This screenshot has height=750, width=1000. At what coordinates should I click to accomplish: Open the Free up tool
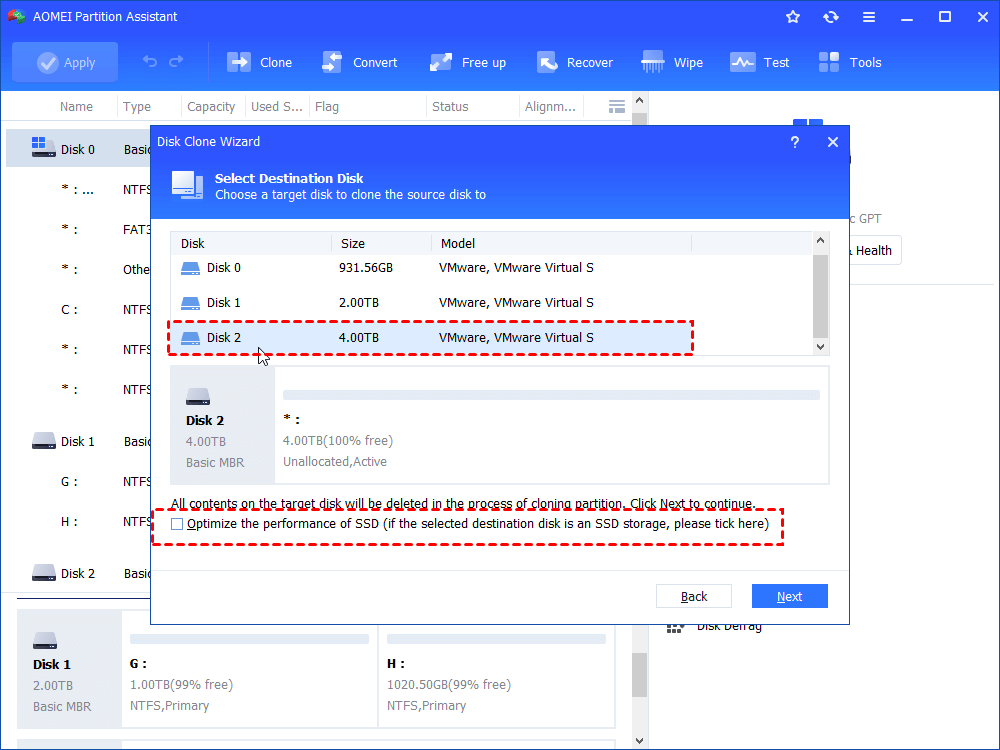click(x=467, y=62)
